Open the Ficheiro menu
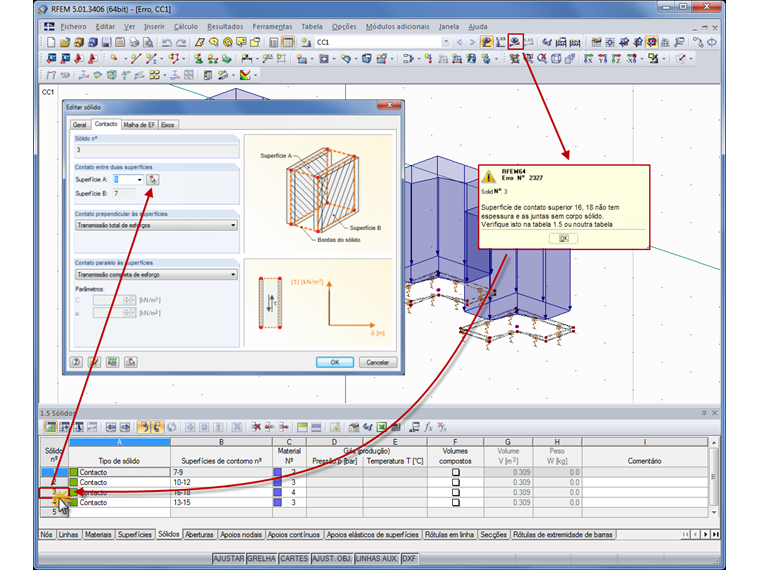The image size is (760, 570). pos(73,27)
